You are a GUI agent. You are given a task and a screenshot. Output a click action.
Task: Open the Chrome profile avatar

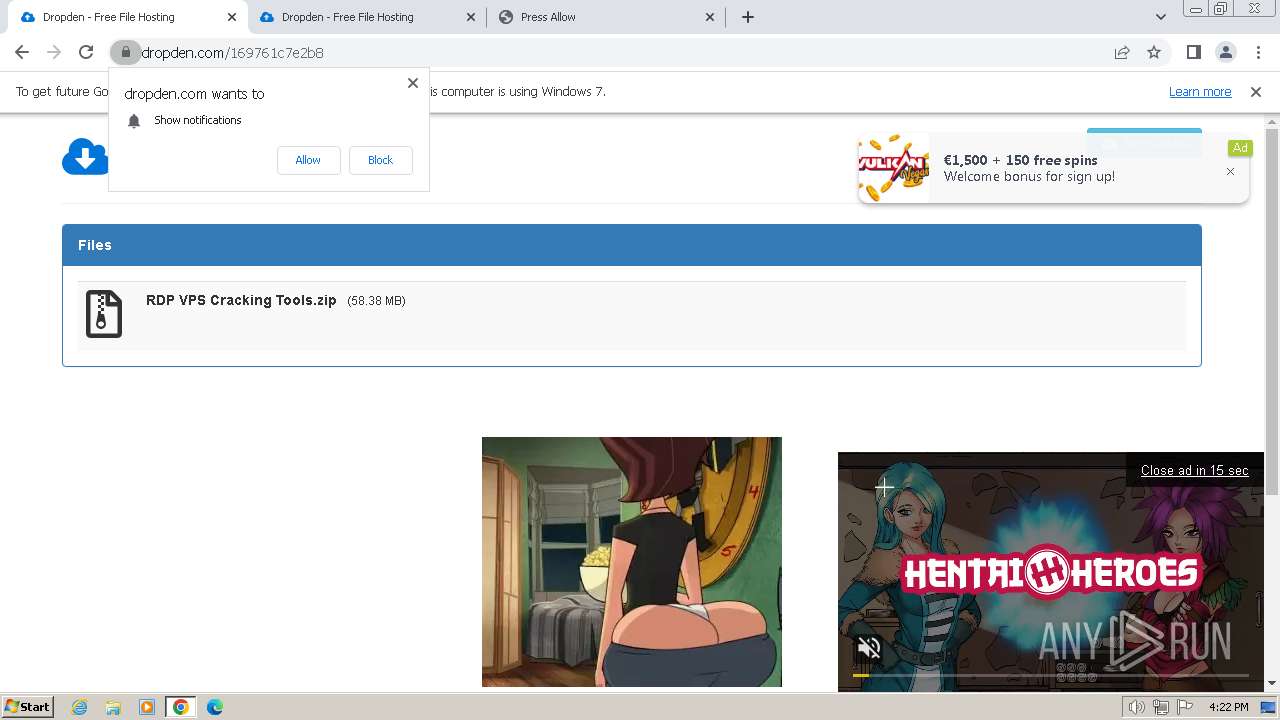click(1225, 52)
